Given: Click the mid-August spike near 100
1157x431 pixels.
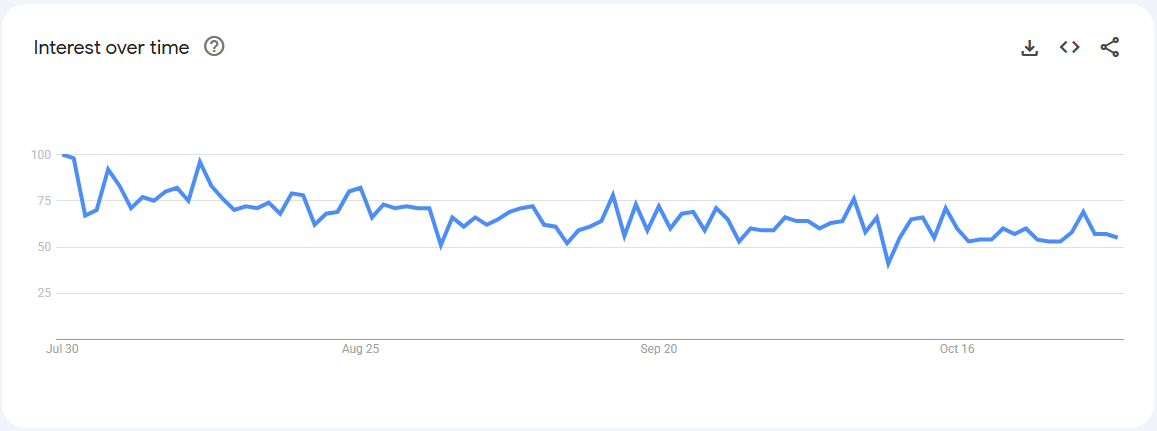Looking at the screenshot, I should click(x=200, y=161).
